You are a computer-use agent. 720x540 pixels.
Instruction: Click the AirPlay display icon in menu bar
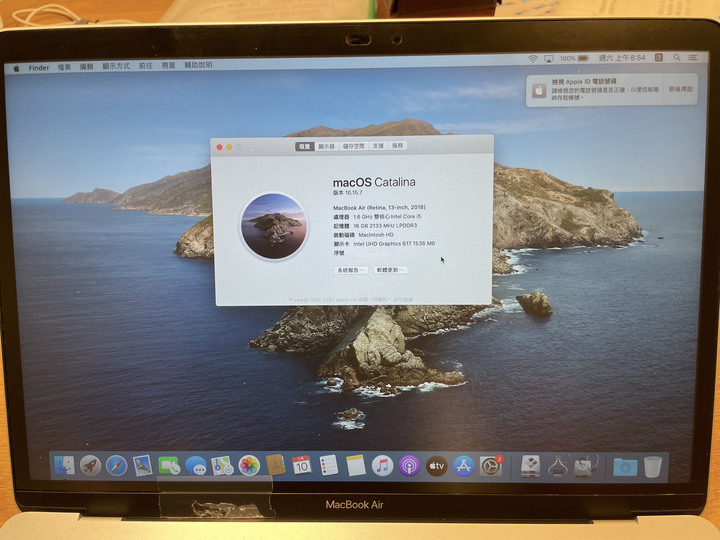[548, 58]
